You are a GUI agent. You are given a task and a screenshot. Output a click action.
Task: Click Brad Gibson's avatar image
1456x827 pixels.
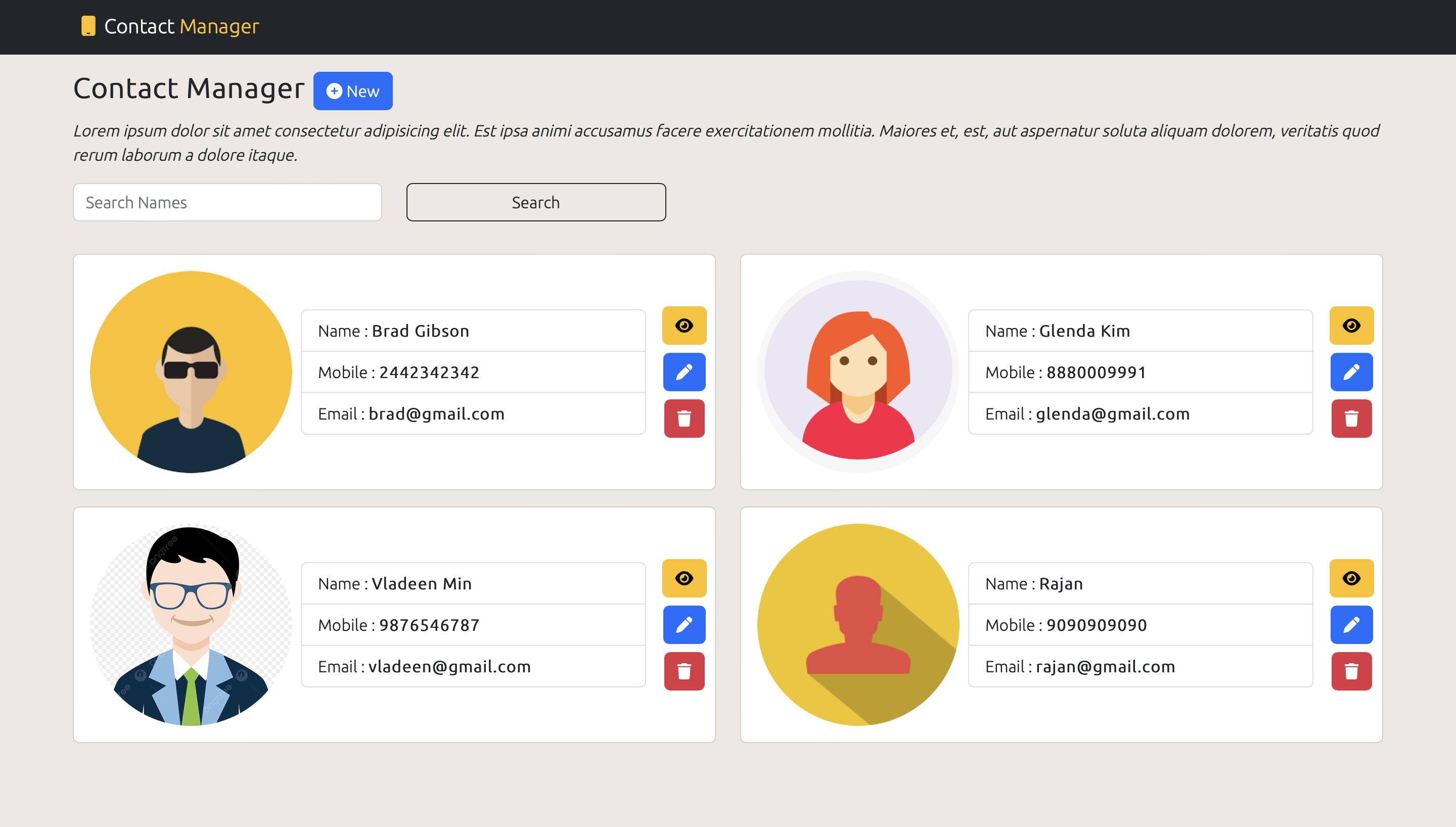tap(191, 372)
